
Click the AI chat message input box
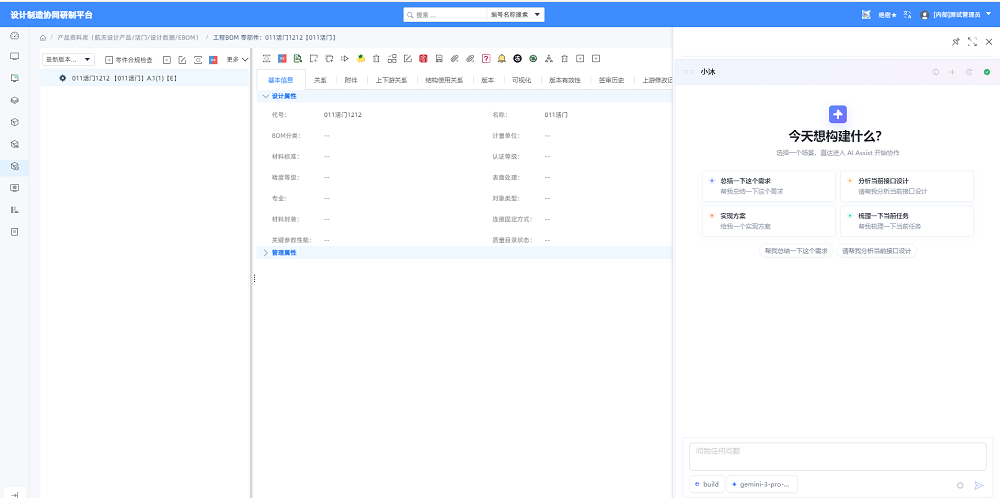coord(837,456)
